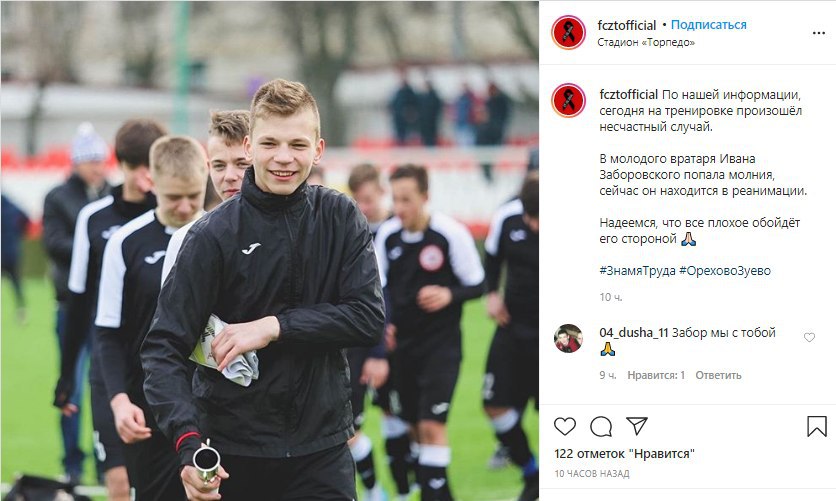
Task: Open the Стадион «Торпедо» location link
Action: (646, 42)
